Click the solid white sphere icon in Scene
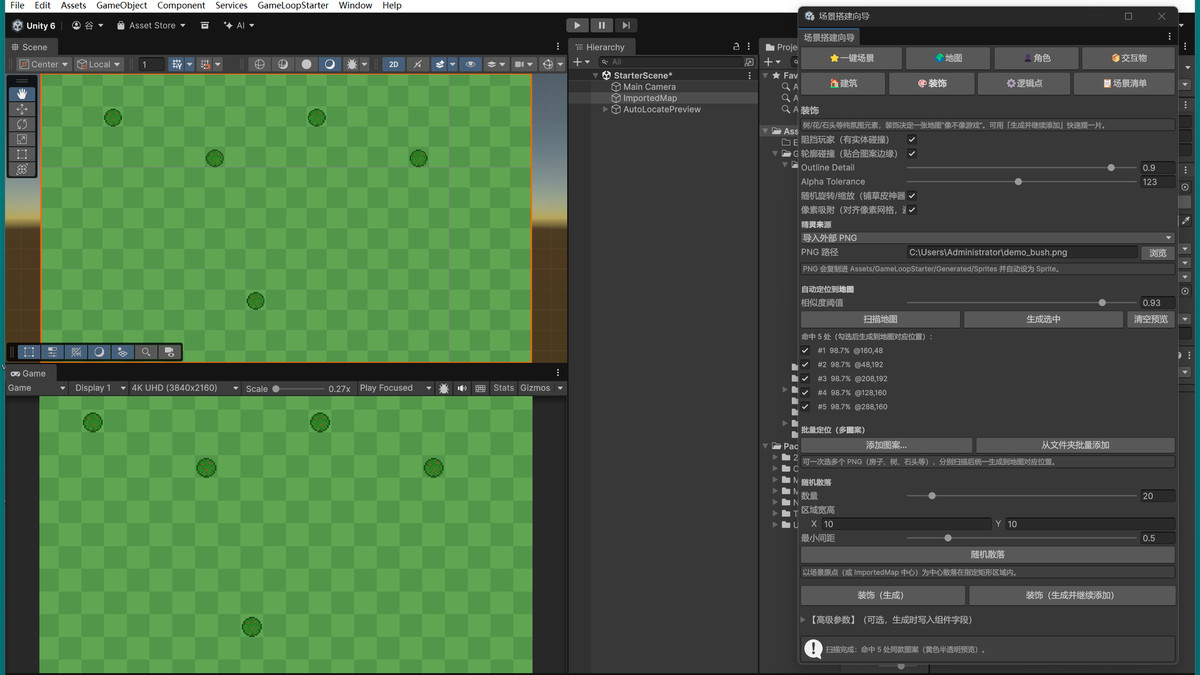The height and width of the screenshot is (675, 1200). pyautogui.click(x=307, y=64)
